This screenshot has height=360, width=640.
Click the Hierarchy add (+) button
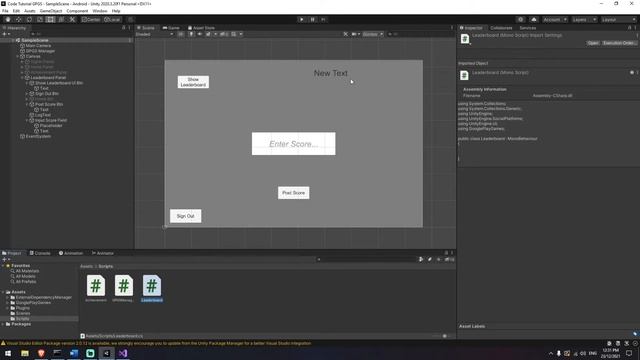4,34
